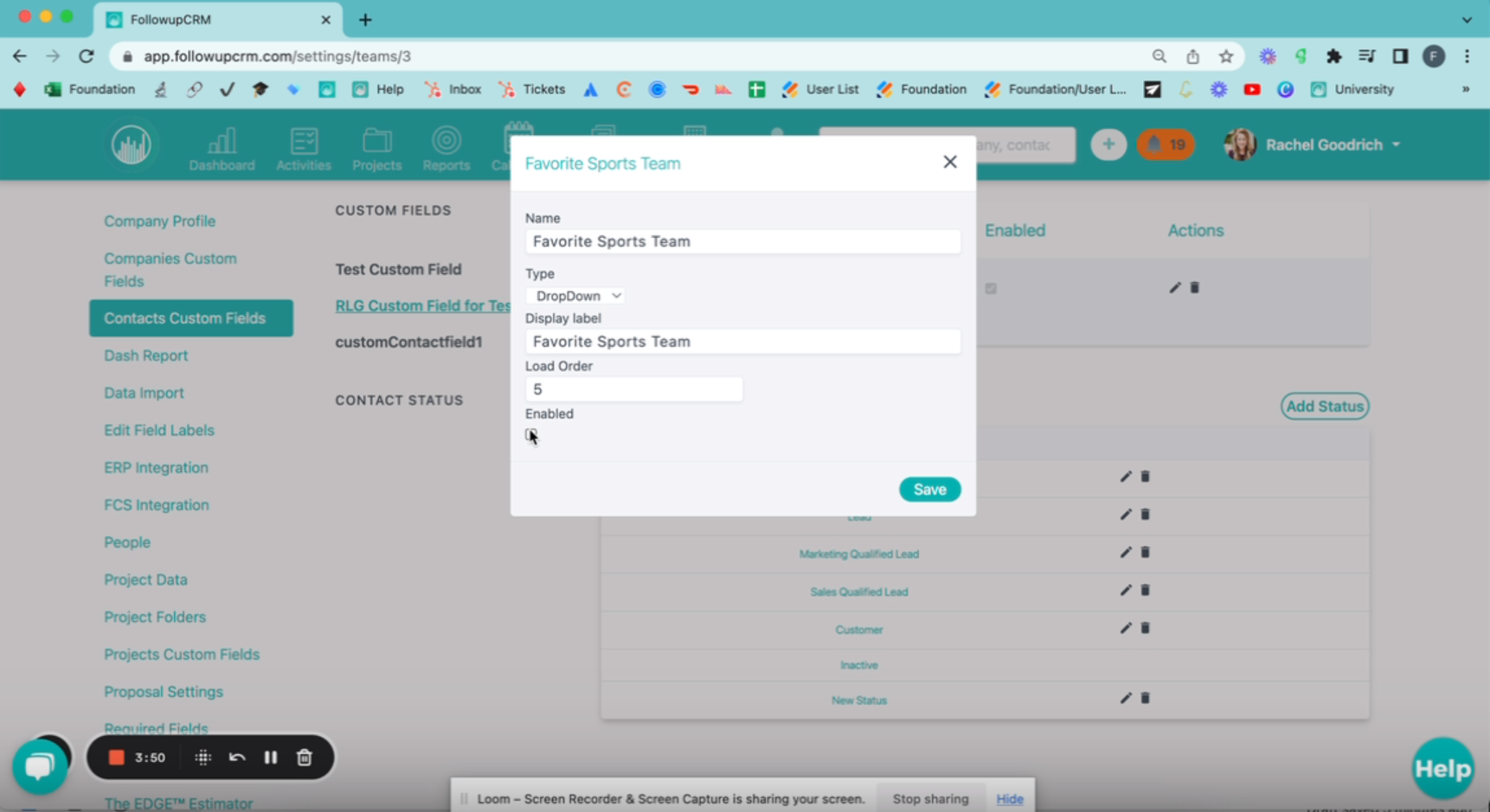Save the Favorite Sports Team field

[x=929, y=489]
